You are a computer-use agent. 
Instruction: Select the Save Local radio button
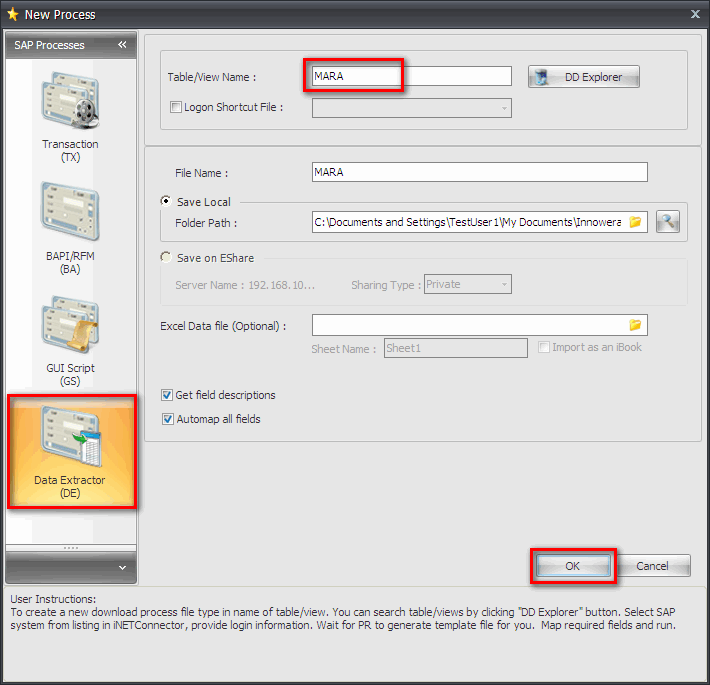166,201
